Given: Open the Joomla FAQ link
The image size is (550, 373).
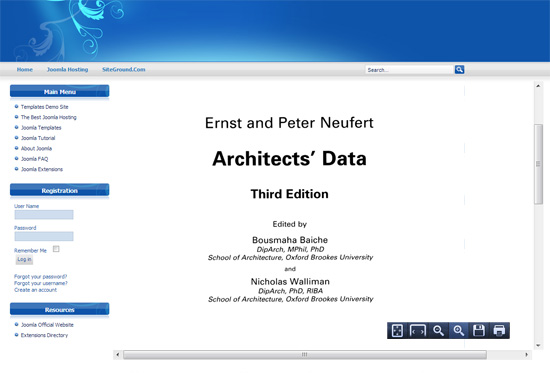Looking at the screenshot, I should click(34, 159).
